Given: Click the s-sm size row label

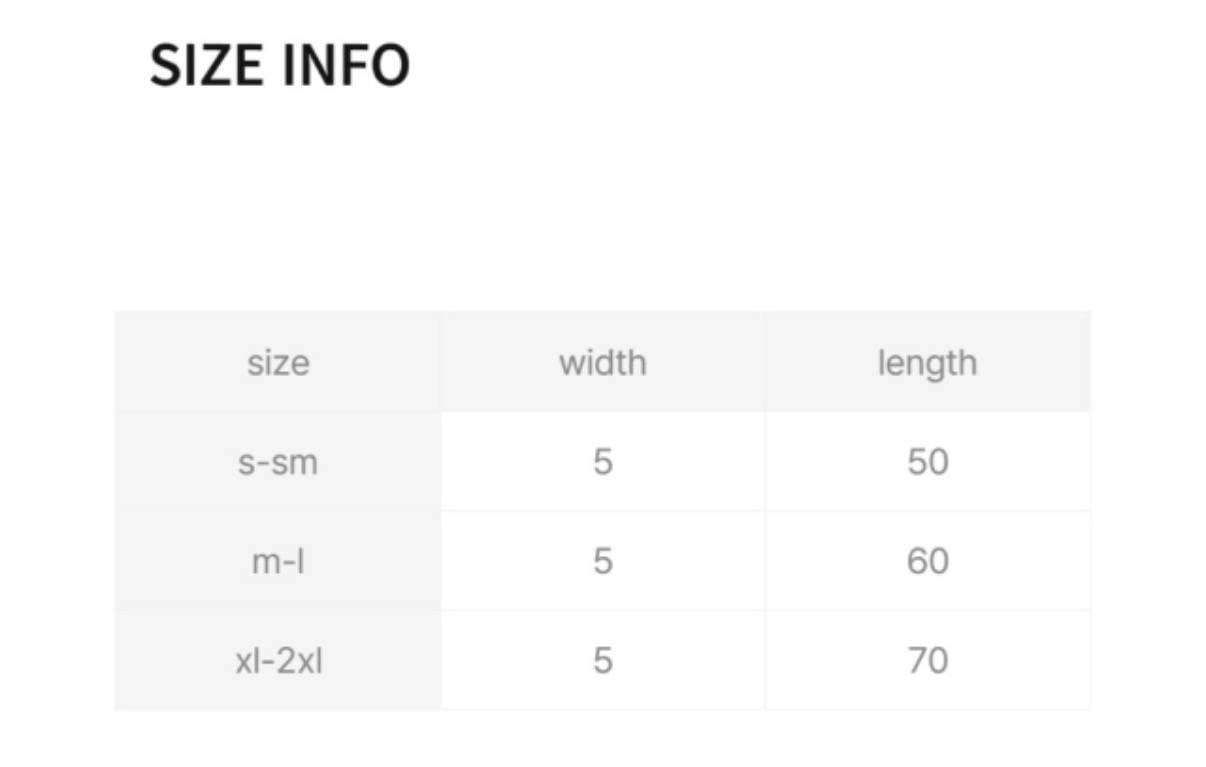Looking at the screenshot, I should coord(278,462).
